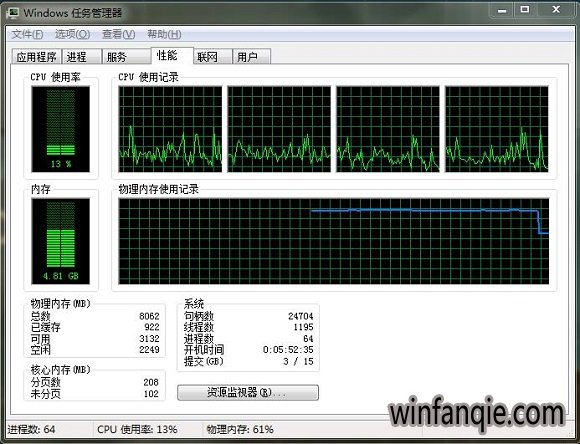Click status bar 进程数: 64
The image size is (580, 444).
(31, 430)
